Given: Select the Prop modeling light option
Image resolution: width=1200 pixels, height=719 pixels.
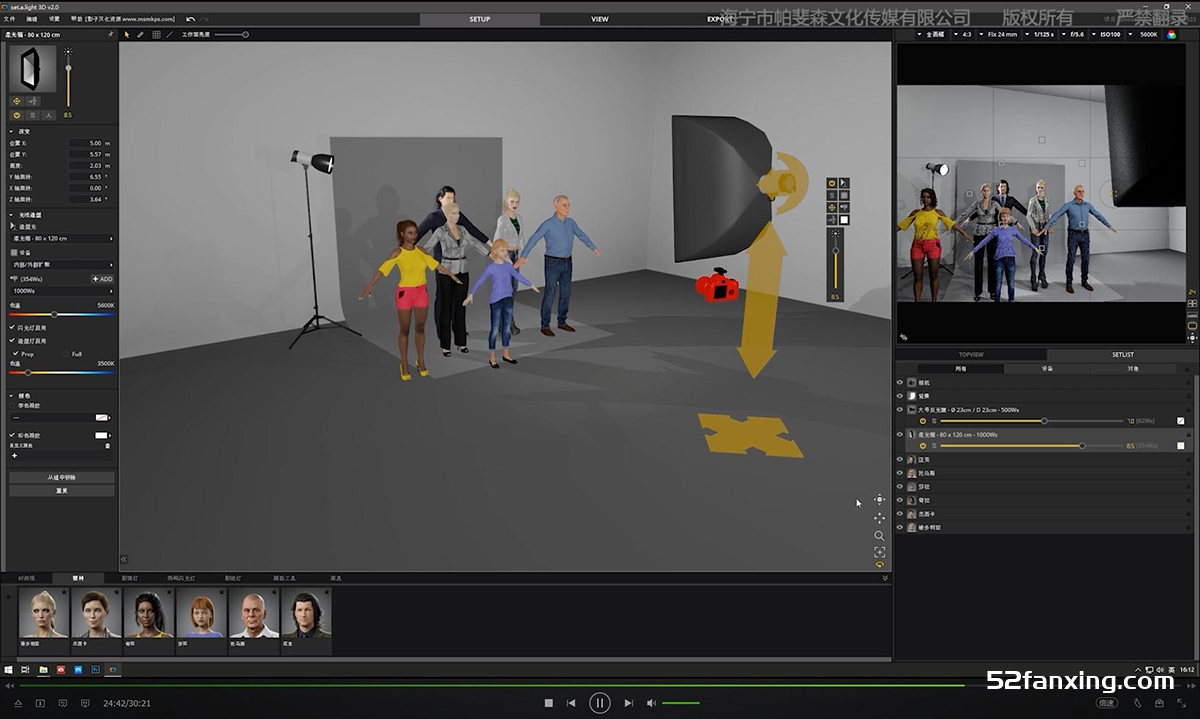Looking at the screenshot, I should pos(14,354).
